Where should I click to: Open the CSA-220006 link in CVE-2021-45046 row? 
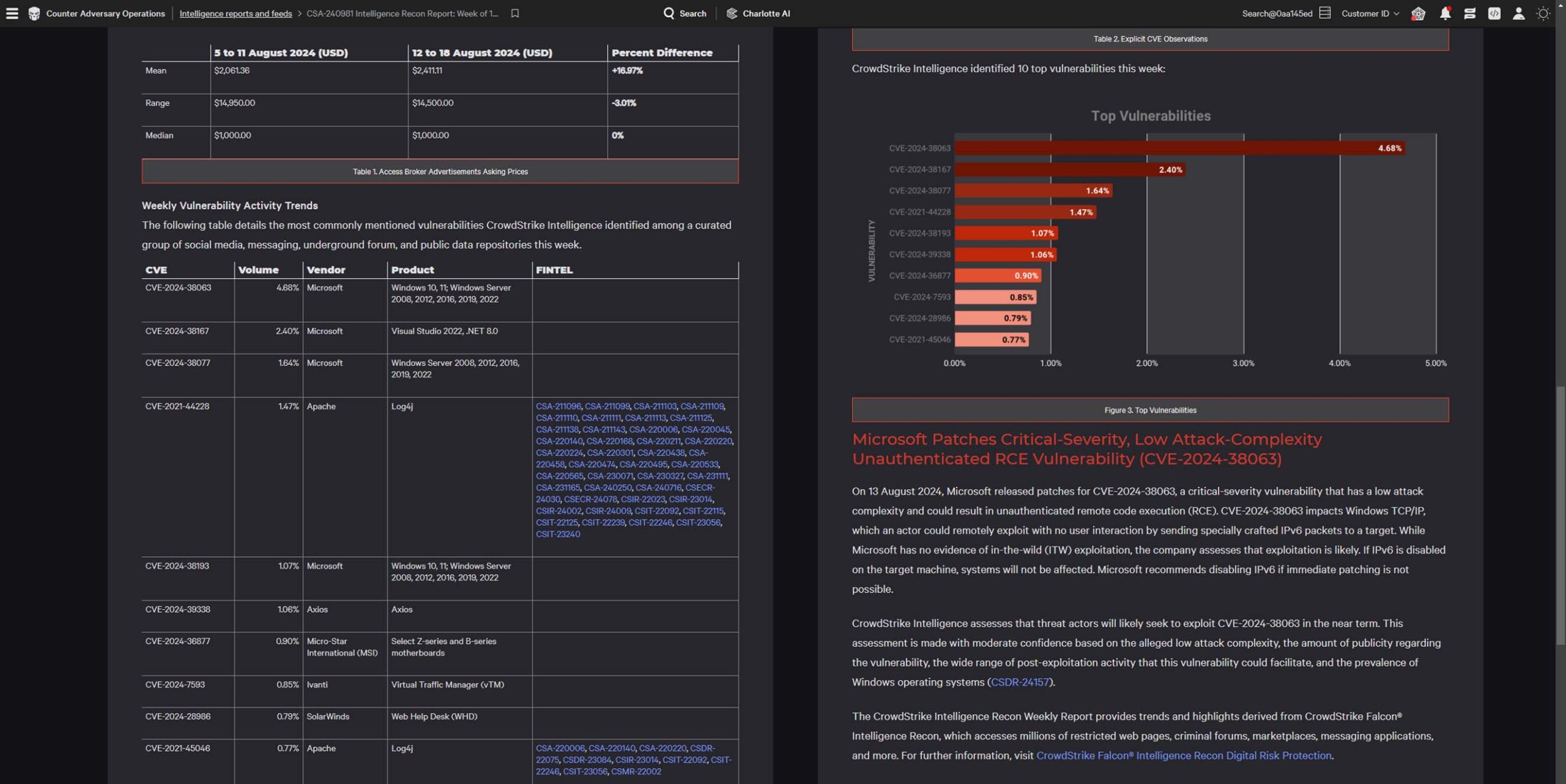tap(560, 748)
